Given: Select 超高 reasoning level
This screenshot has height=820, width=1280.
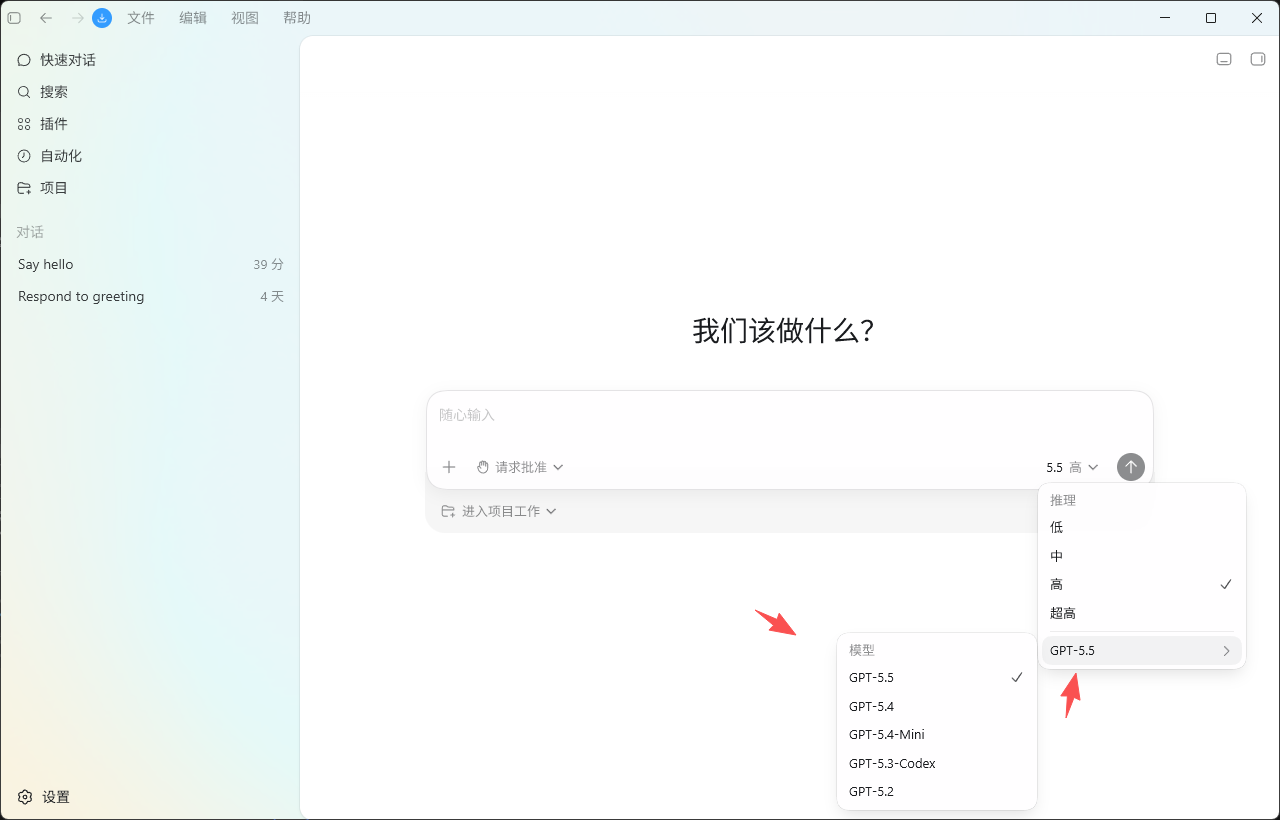Looking at the screenshot, I should [1142, 613].
